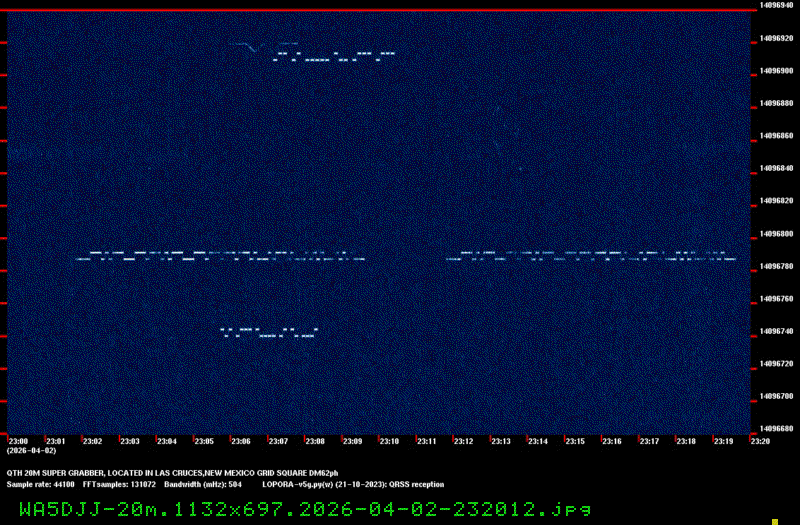Select the 23:09 time marker
The height and width of the screenshot is (525, 800).
tap(353, 441)
